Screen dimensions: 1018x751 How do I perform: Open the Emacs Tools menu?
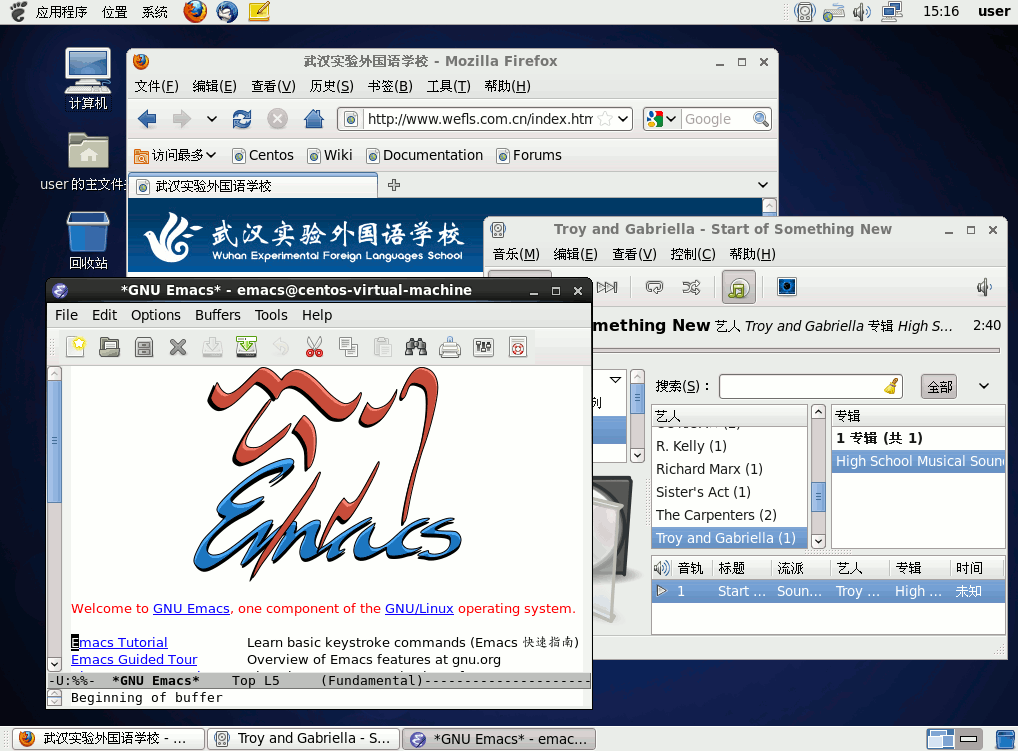(271, 315)
